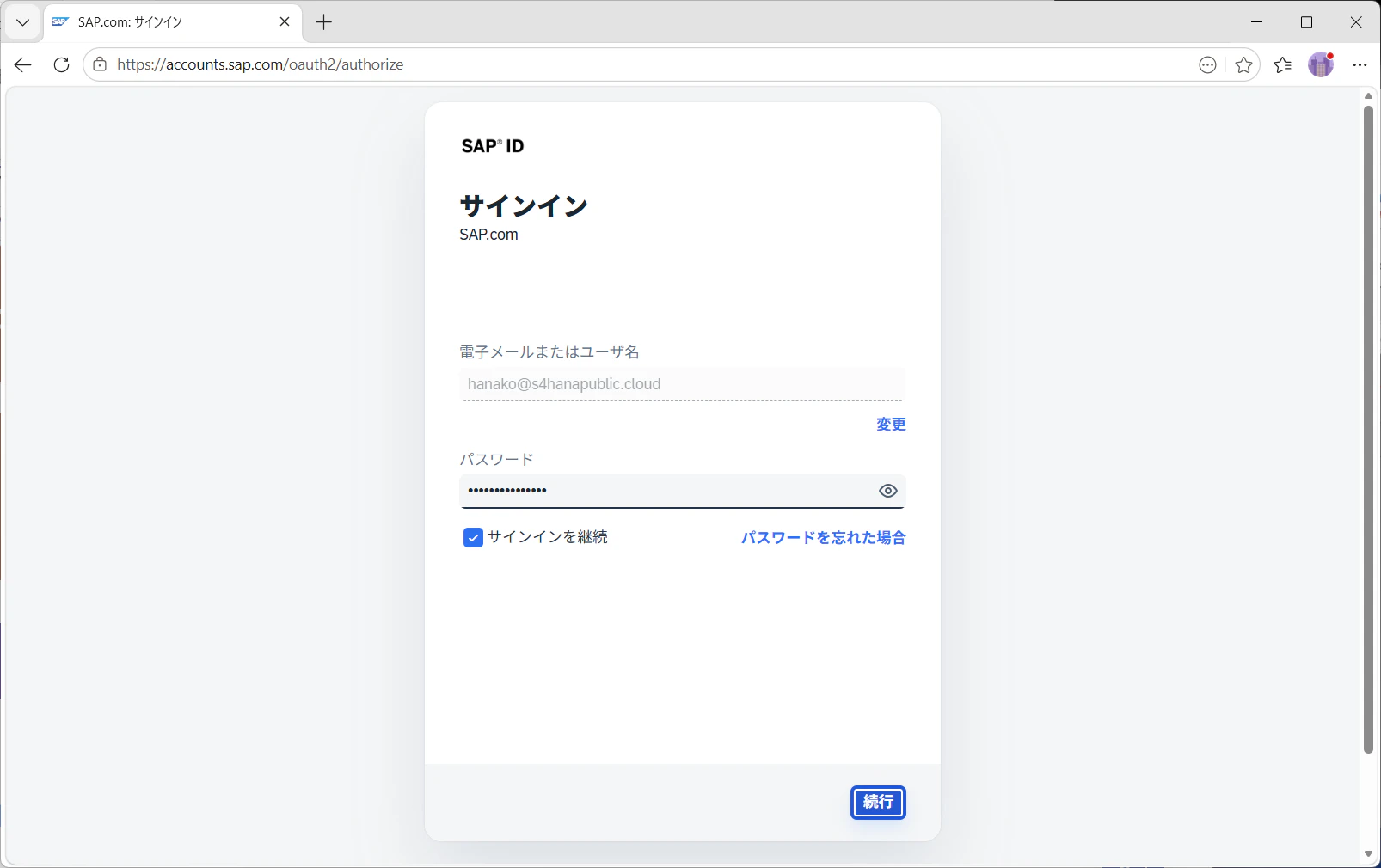The height and width of the screenshot is (868, 1381).
Task: Click the scrollbar down arrow
Action: click(1368, 854)
